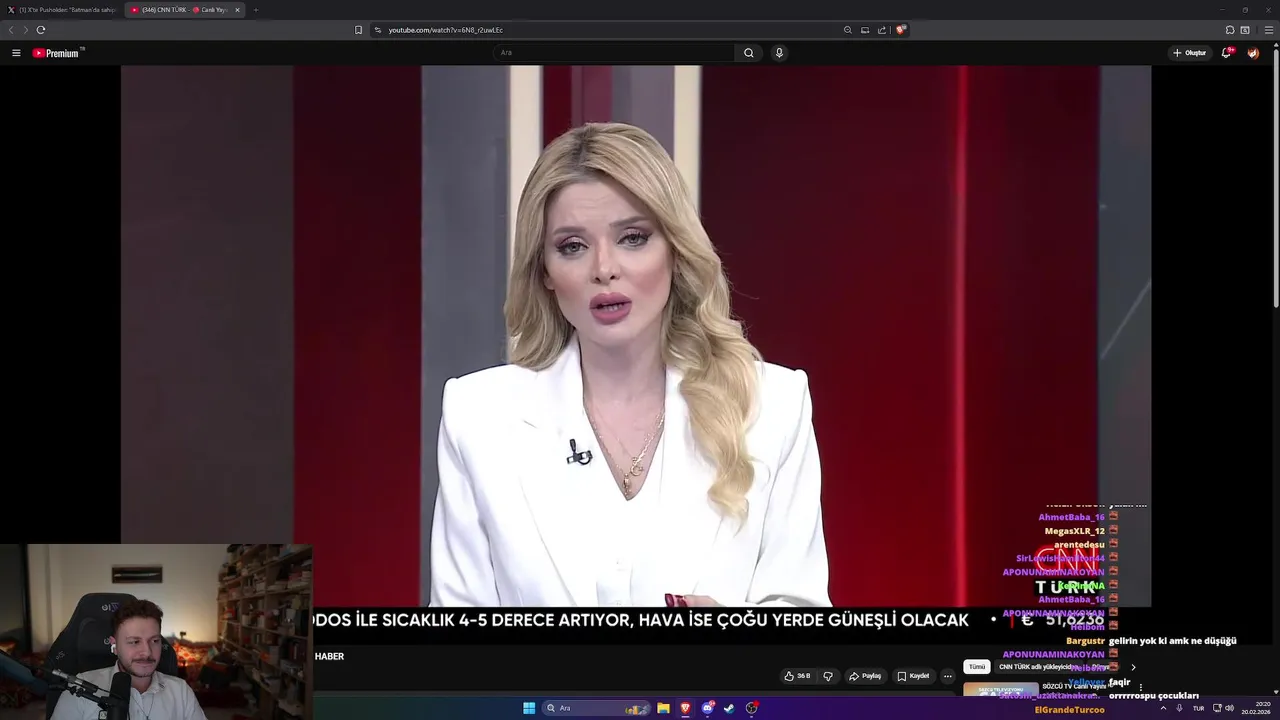The image size is (1280, 720).
Task: Select the Tümü filter chip
Action: (977, 667)
